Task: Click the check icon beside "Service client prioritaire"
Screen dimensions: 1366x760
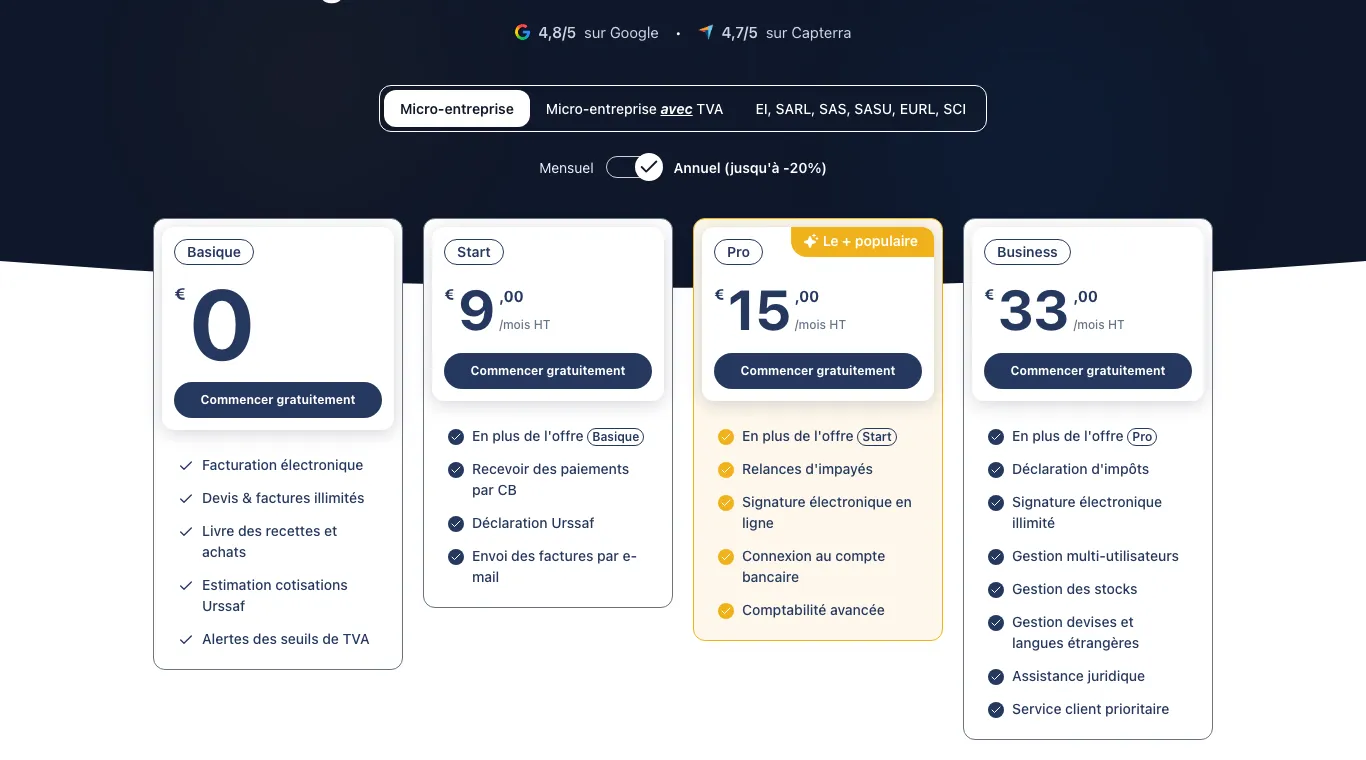Action: tap(996, 710)
